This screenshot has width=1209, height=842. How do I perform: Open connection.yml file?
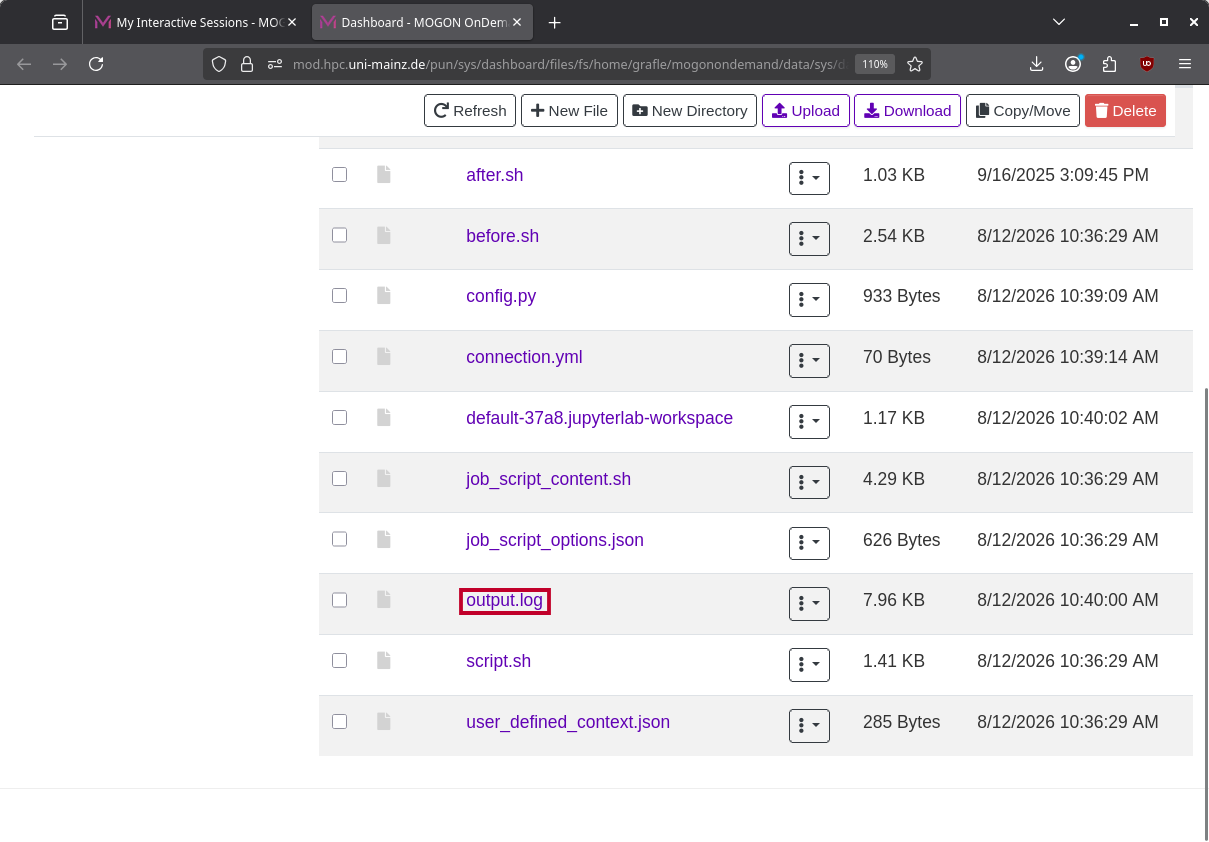tap(524, 357)
